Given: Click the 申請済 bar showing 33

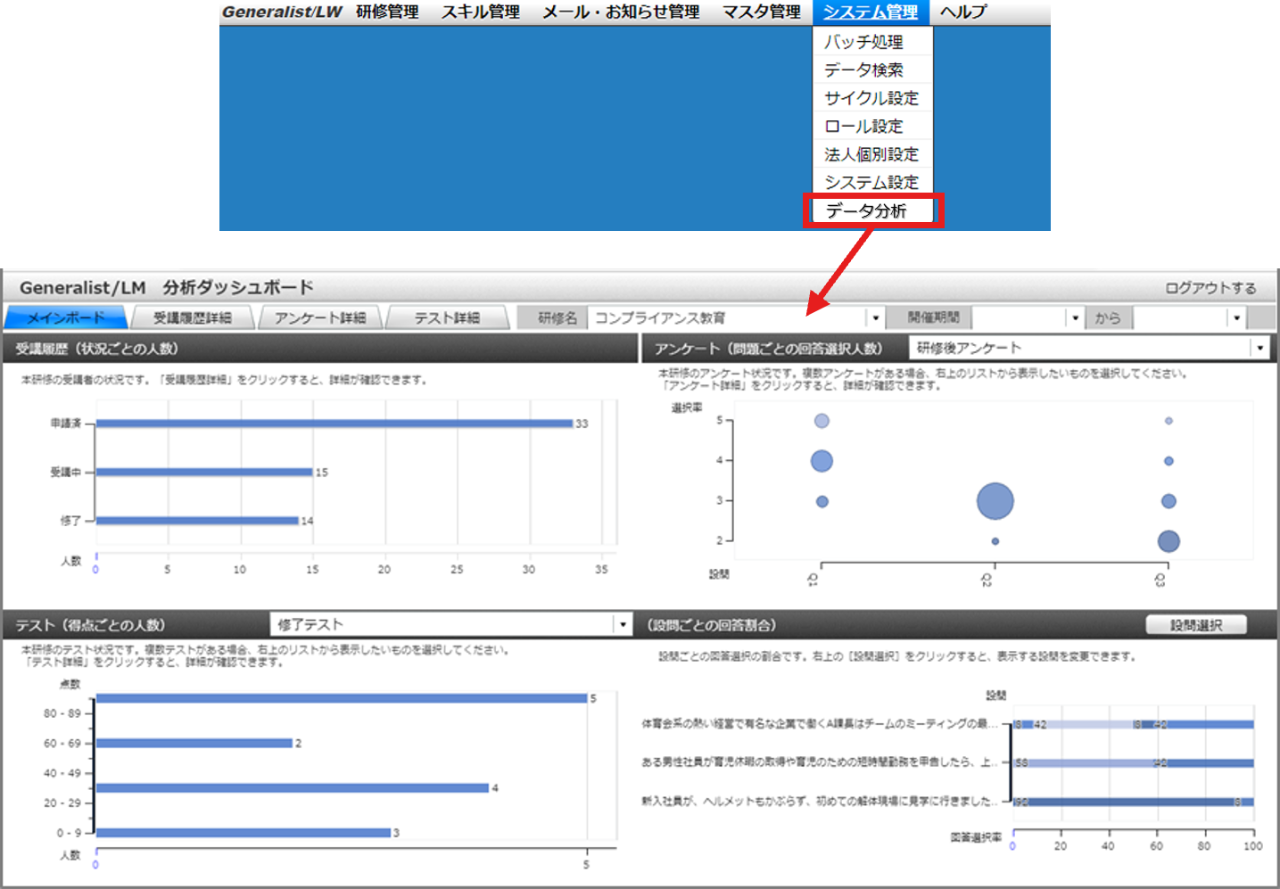Looking at the screenshot, I should coord(333,423).
